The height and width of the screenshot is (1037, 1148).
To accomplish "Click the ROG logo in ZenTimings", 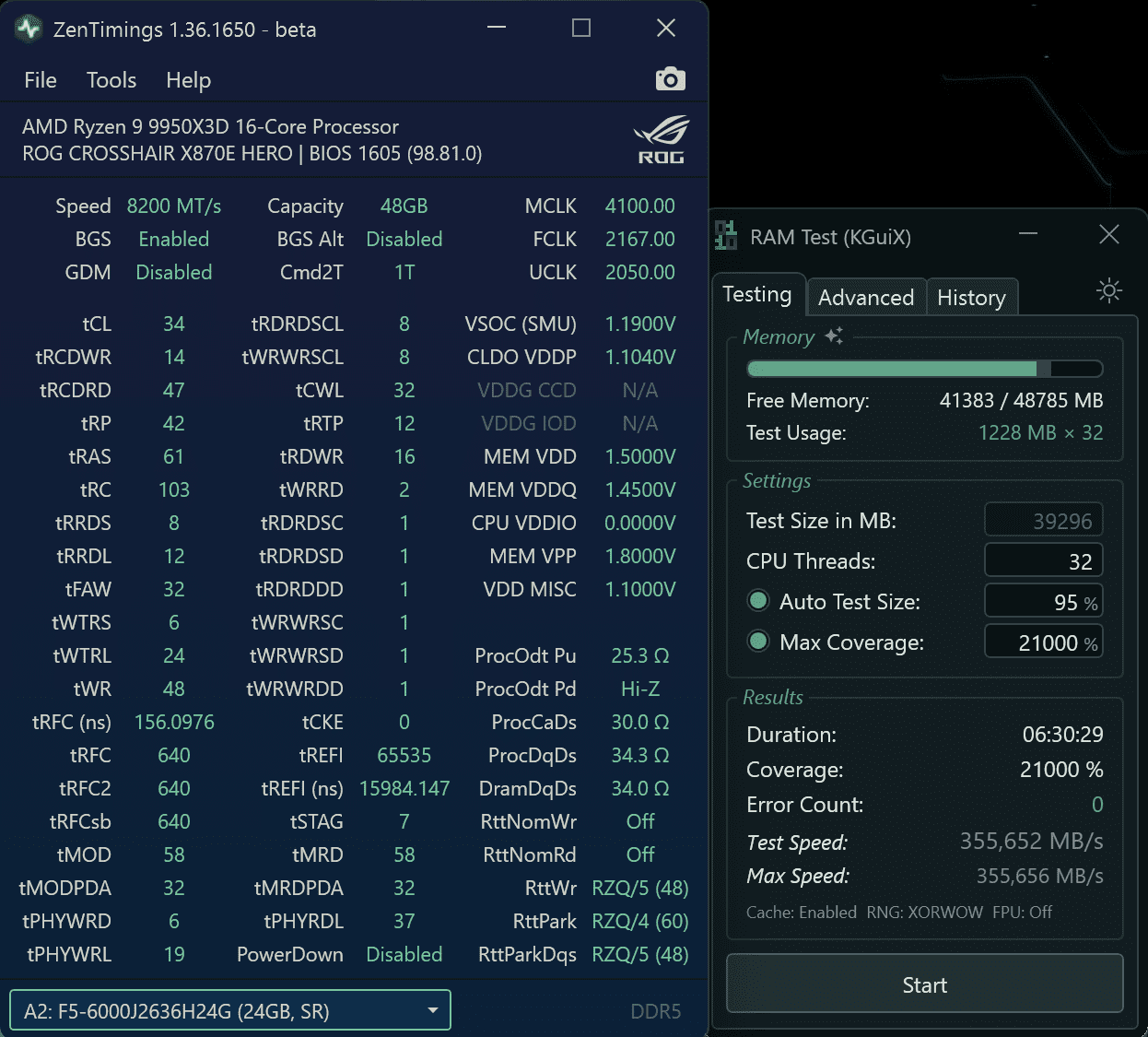I will pos(662,140).
